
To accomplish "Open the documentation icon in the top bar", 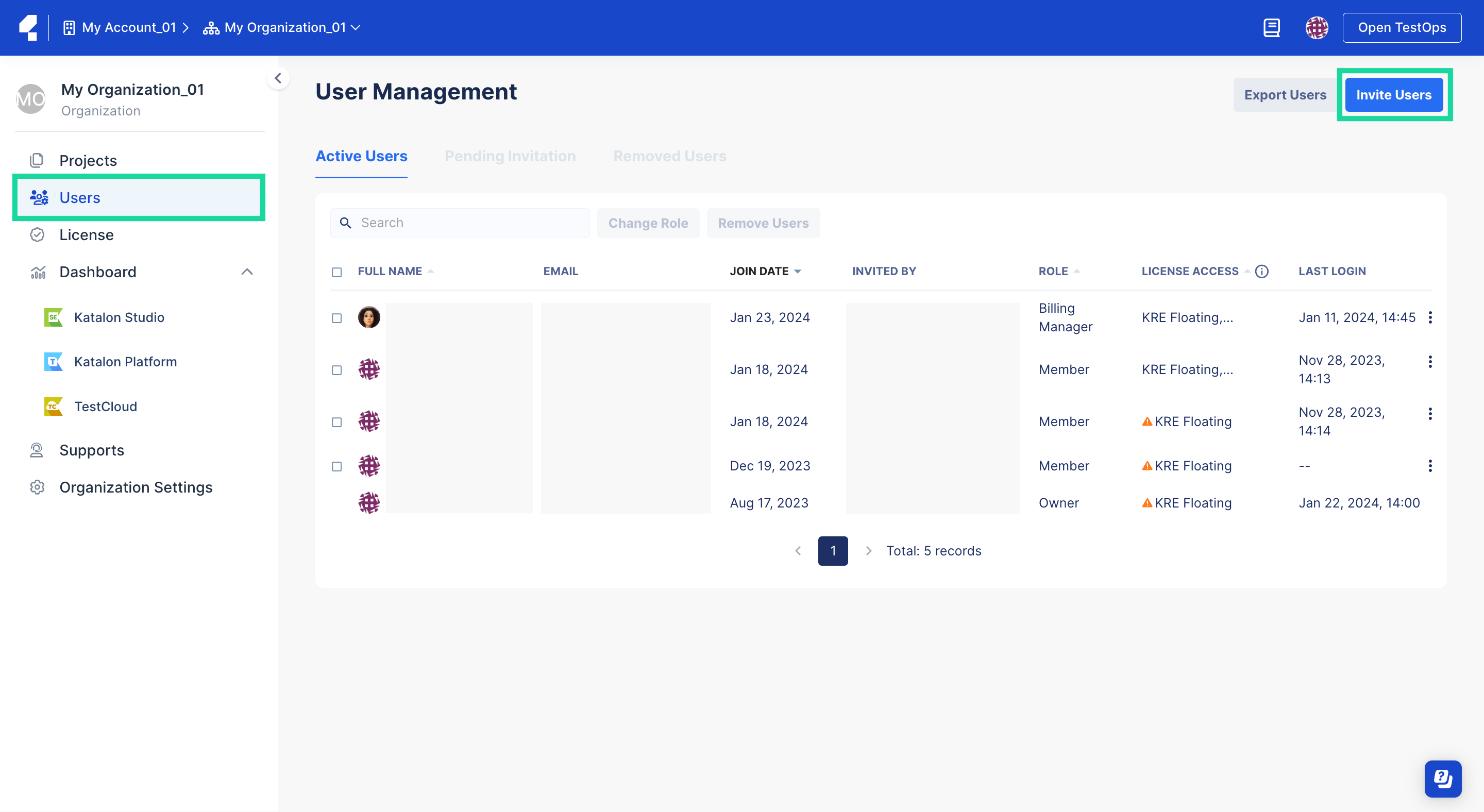I will tap(1272, 27).
